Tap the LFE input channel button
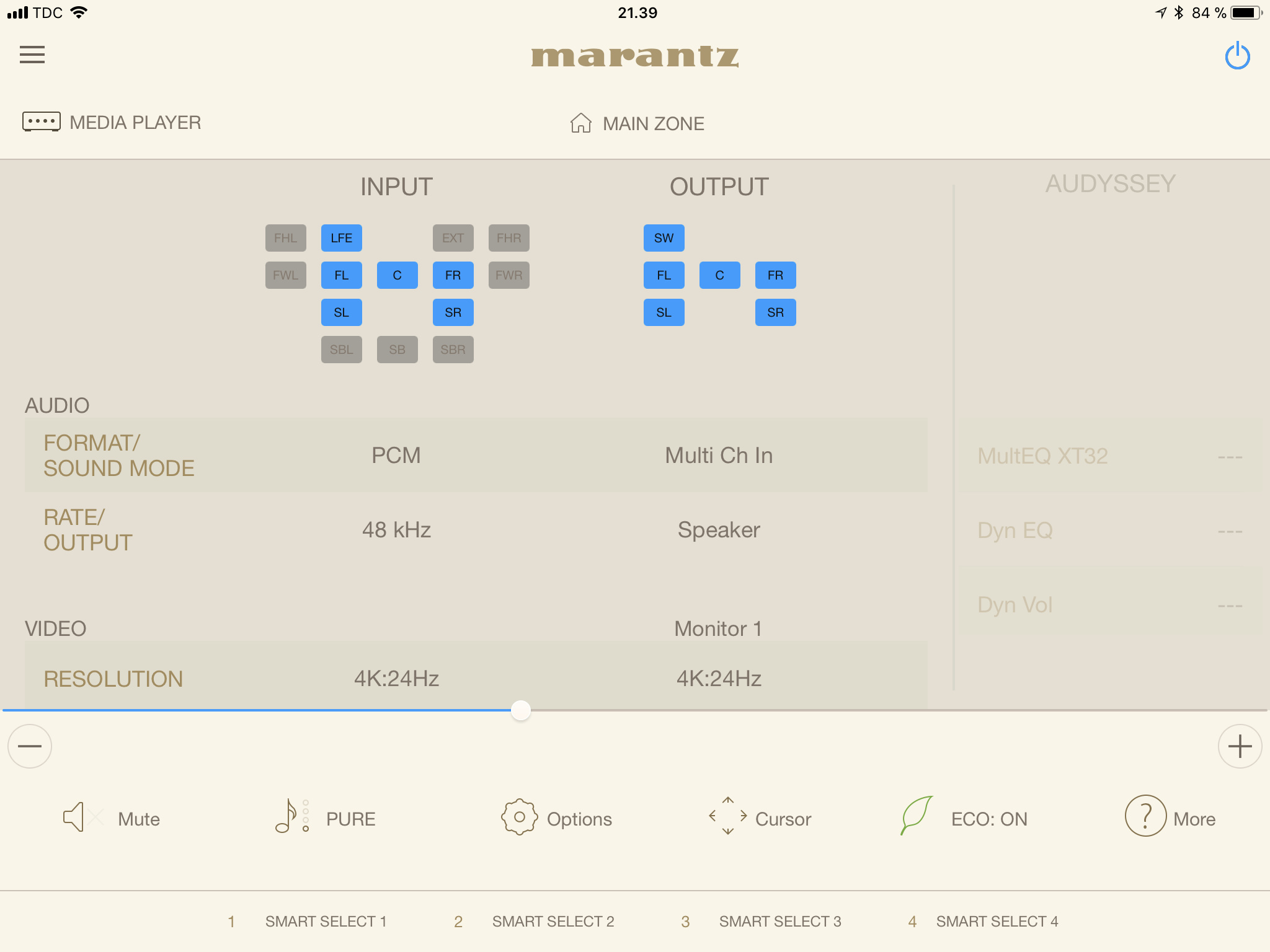 click(341, 238)
